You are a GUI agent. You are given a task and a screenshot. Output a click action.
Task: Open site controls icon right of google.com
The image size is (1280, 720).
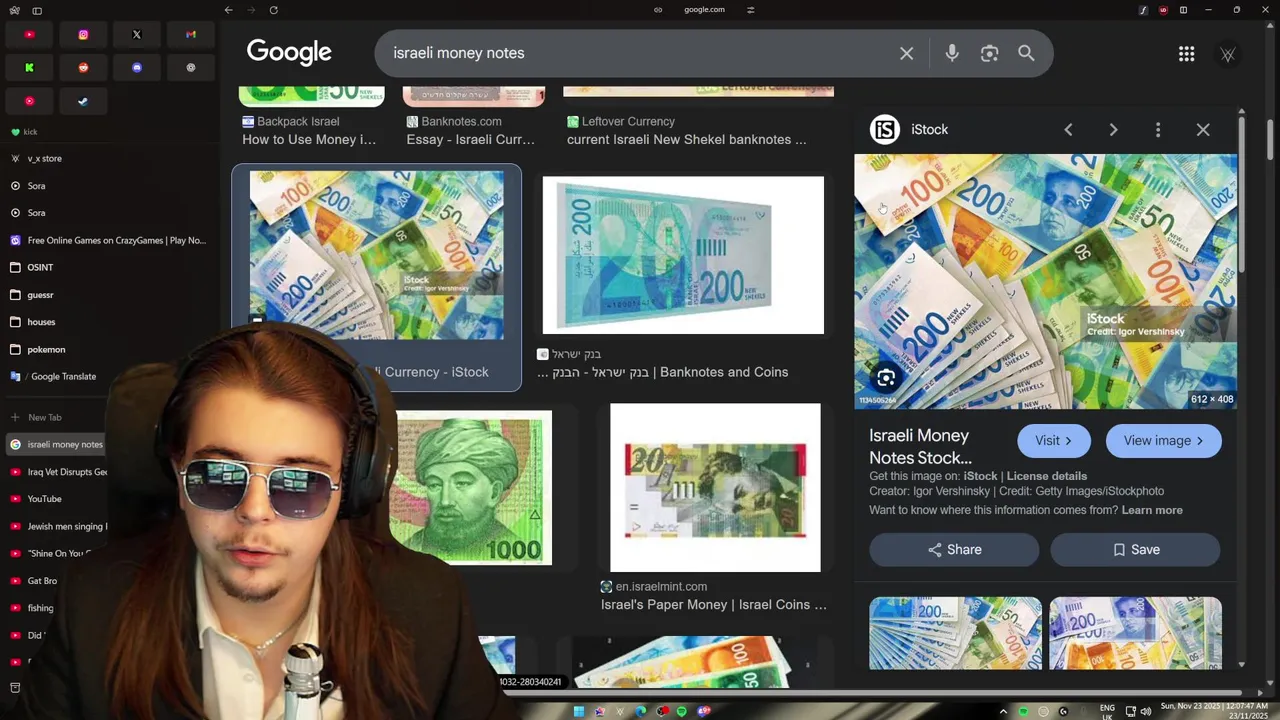750,10
